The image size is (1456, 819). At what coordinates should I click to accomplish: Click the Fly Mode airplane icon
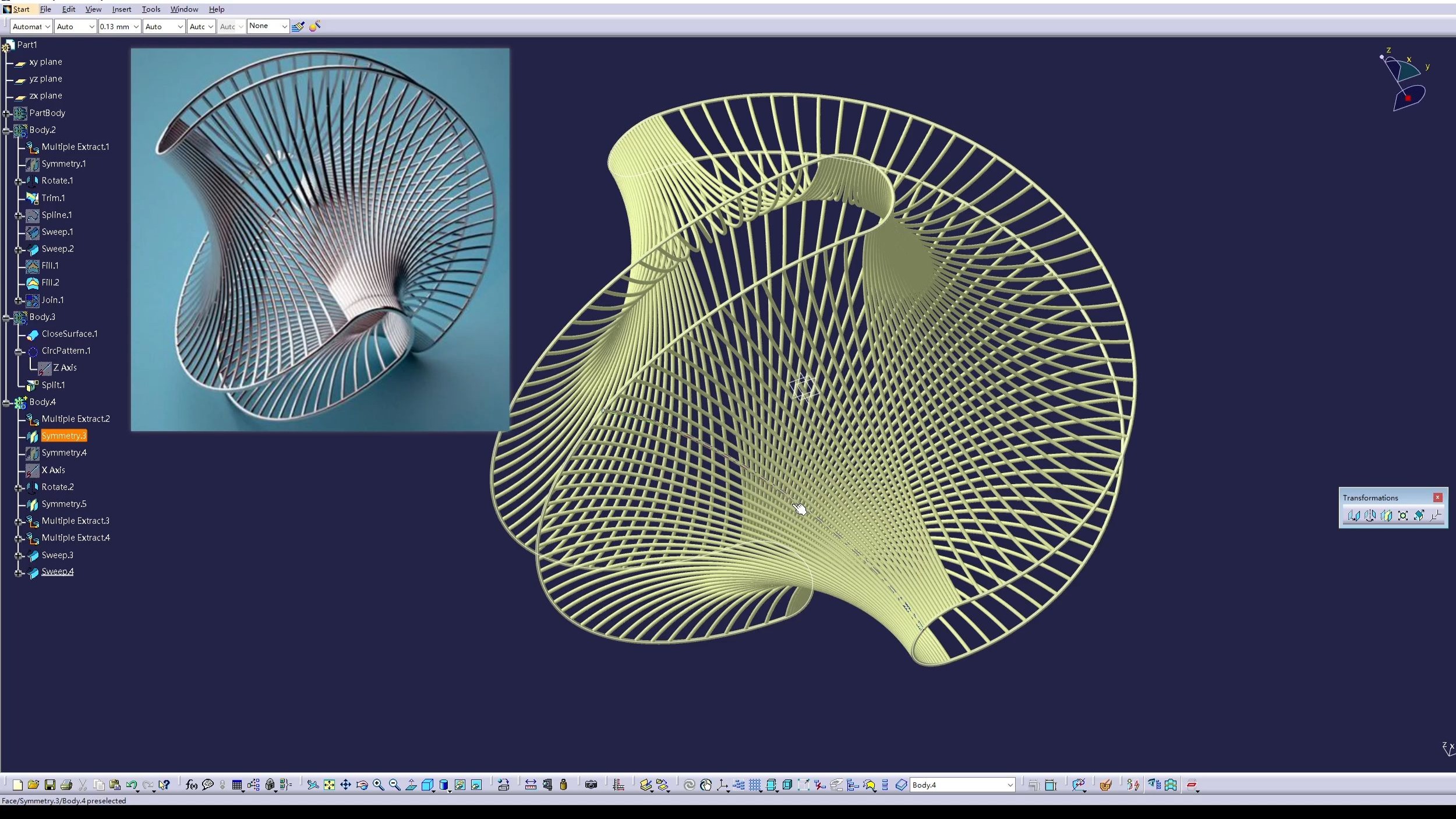pyautogui.click(x=313, y=785)
